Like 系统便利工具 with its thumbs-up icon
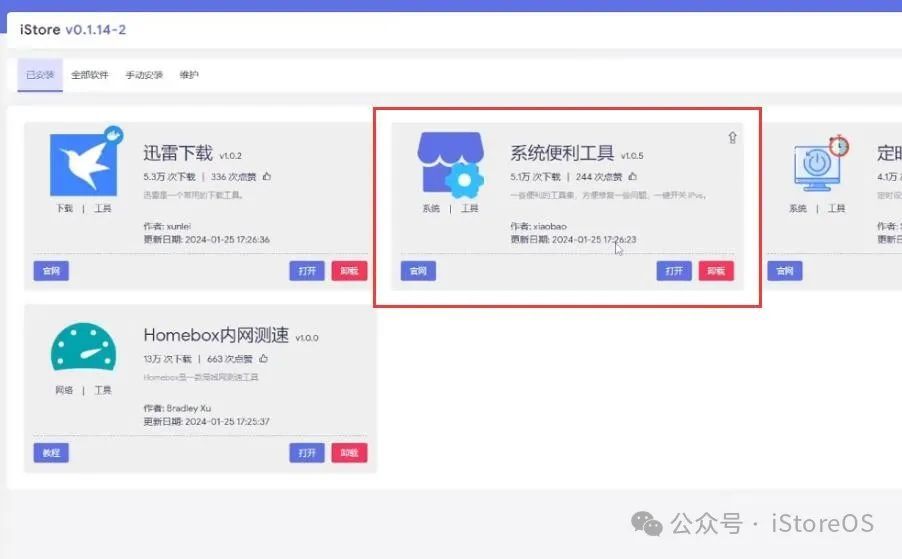Image resolution: width=902 pixels, height=559 pixels. point(633,177)
